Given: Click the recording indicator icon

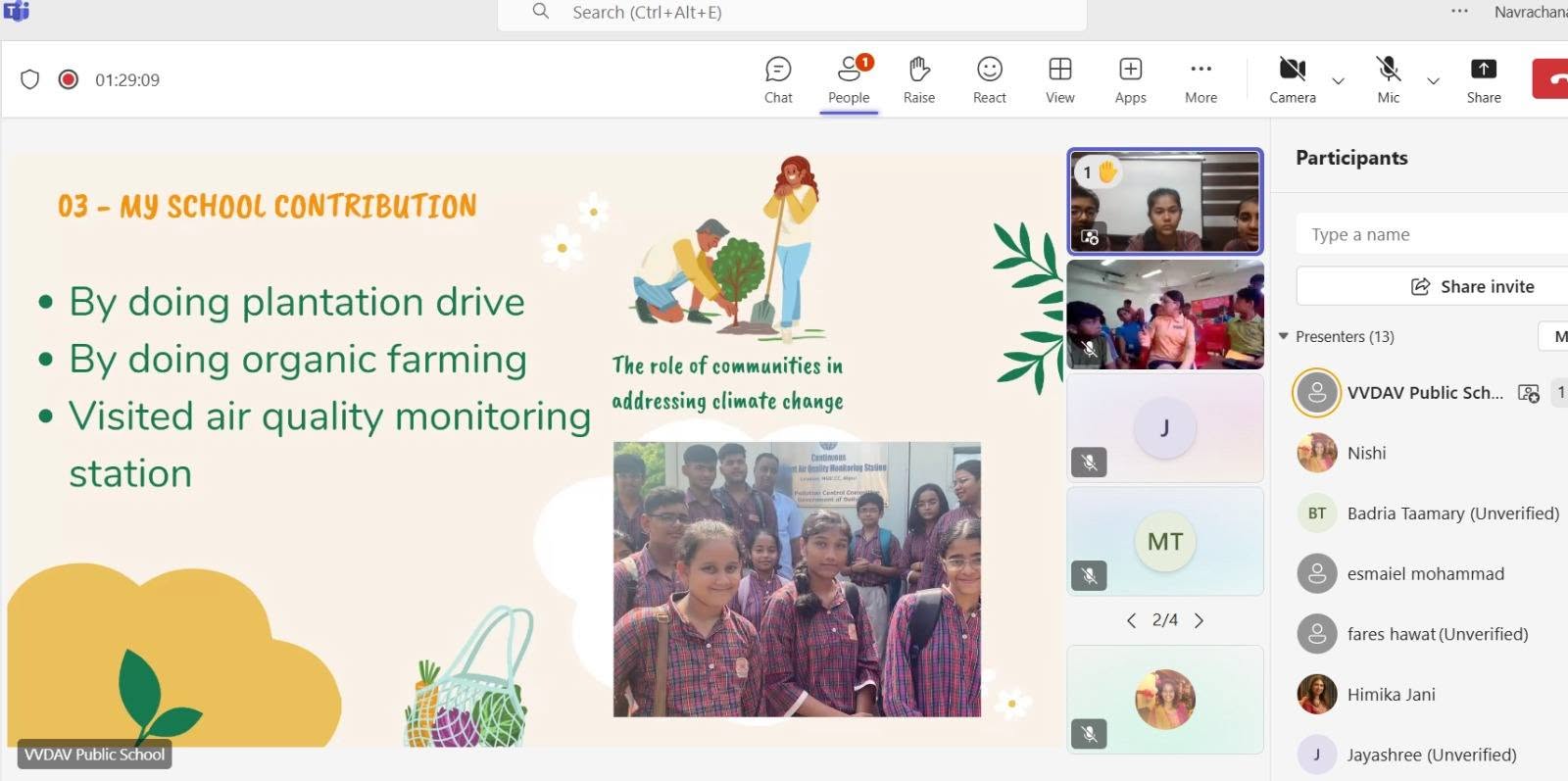Looking at the screenshot, I should (68, 79).
